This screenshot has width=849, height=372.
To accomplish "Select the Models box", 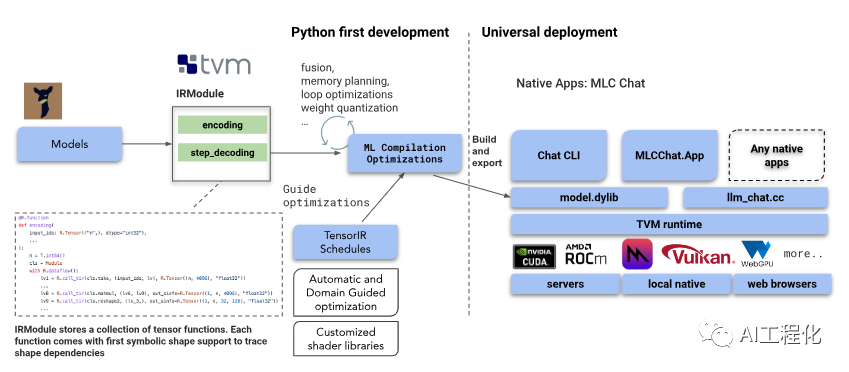I will click(x=69, y=144).
